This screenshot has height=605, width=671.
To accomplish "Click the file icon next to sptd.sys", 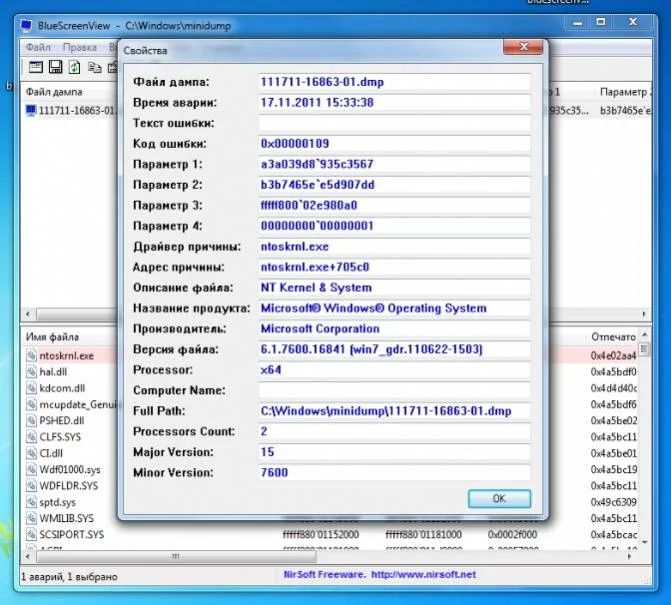I will coord(31,502).
